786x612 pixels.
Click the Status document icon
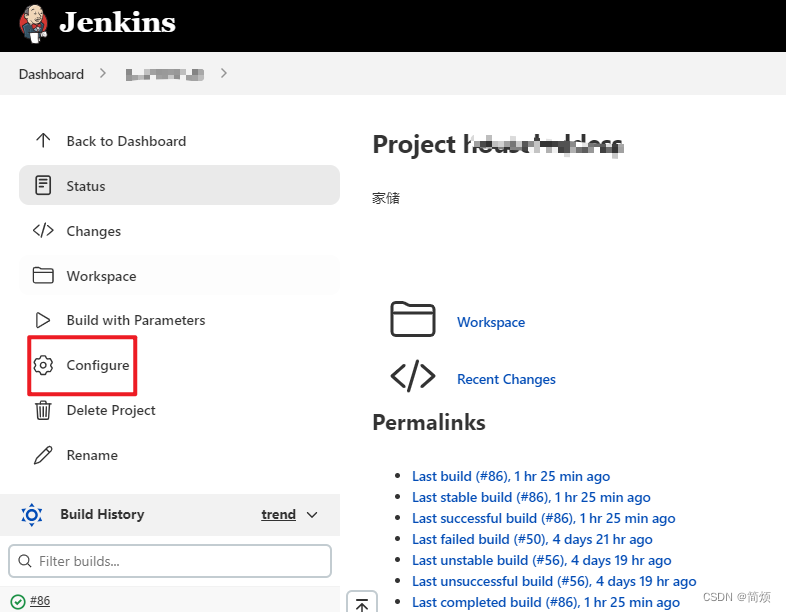[x=43, y=186]
